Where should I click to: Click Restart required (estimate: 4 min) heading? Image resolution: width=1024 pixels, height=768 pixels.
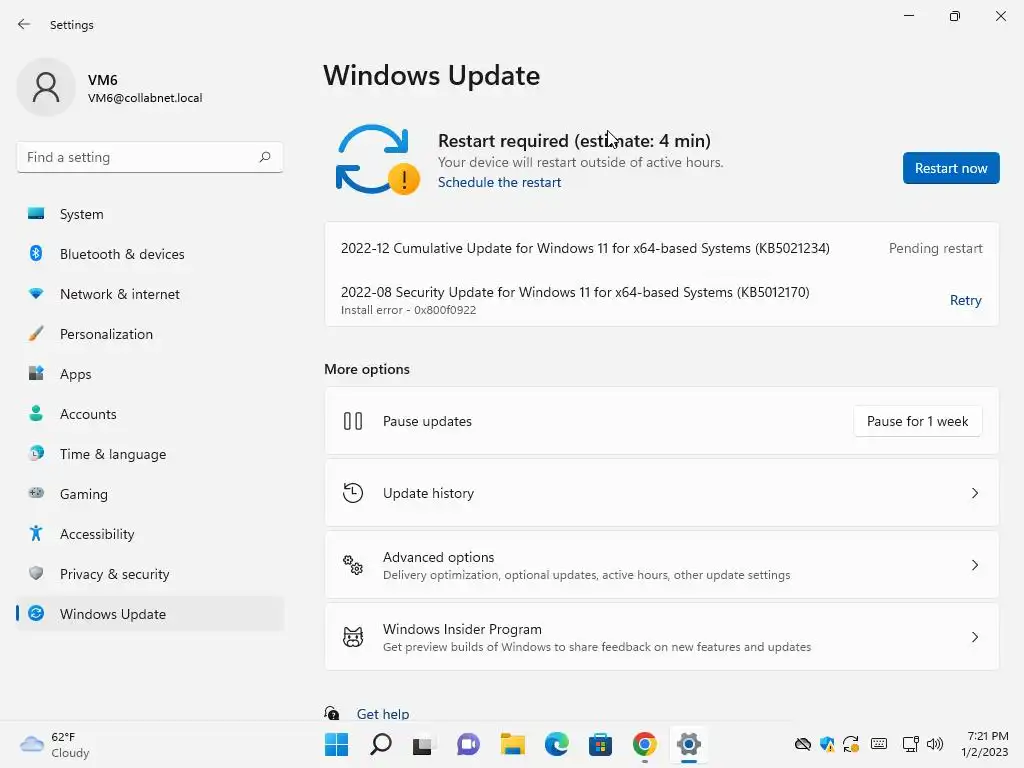tap(574, 140)
